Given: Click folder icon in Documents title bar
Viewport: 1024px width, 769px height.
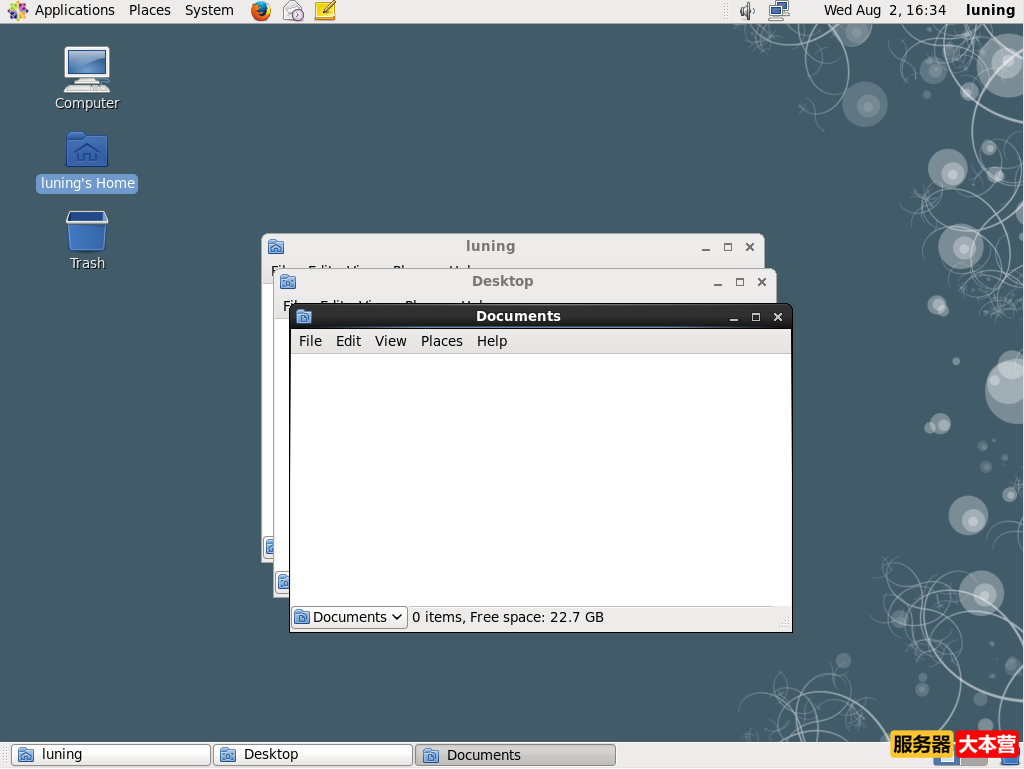Looking at the screenshot, I should (x=304, y=317).
